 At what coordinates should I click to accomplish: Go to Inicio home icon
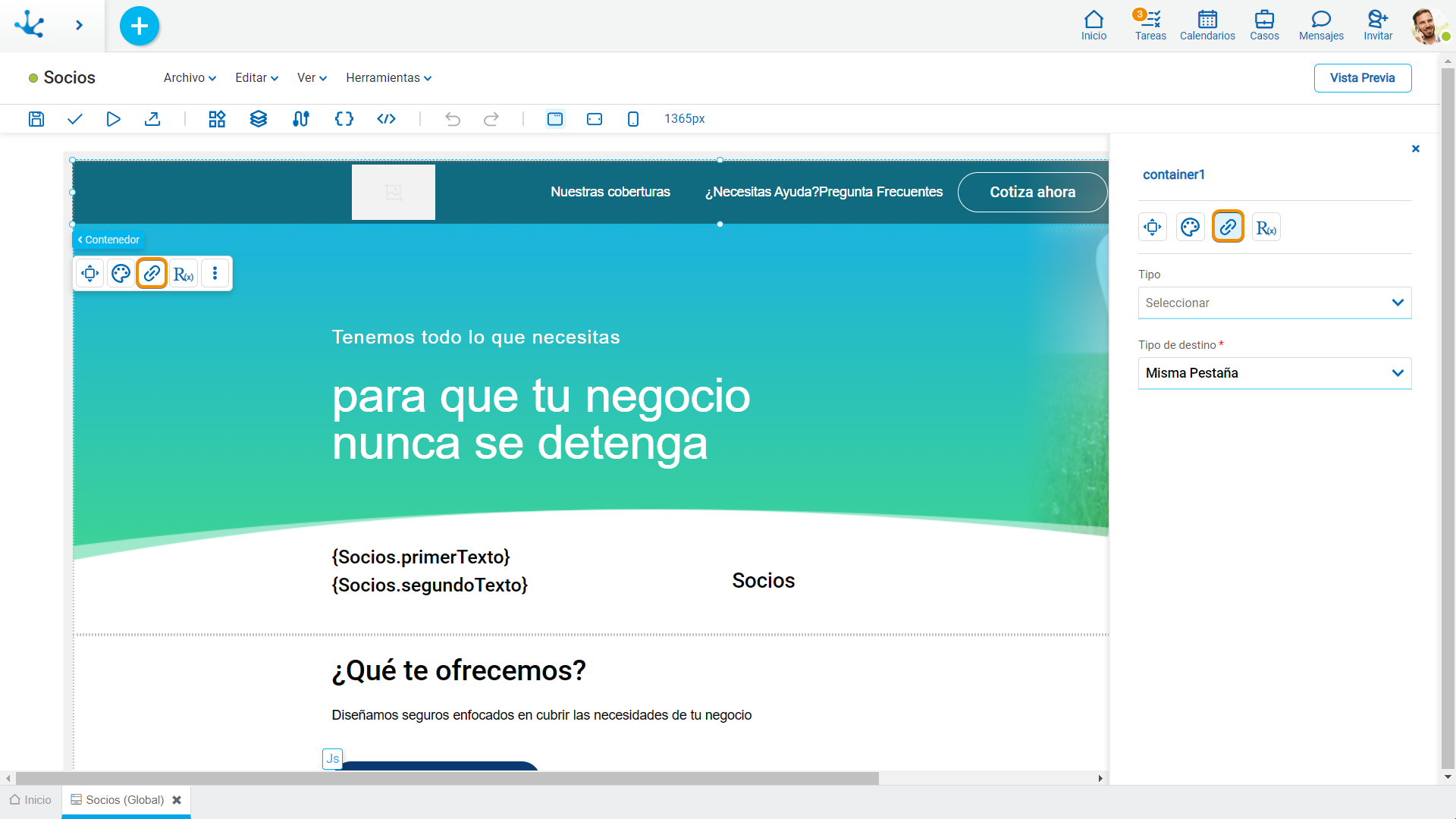pyautogui.click(x=1094, y=25)
